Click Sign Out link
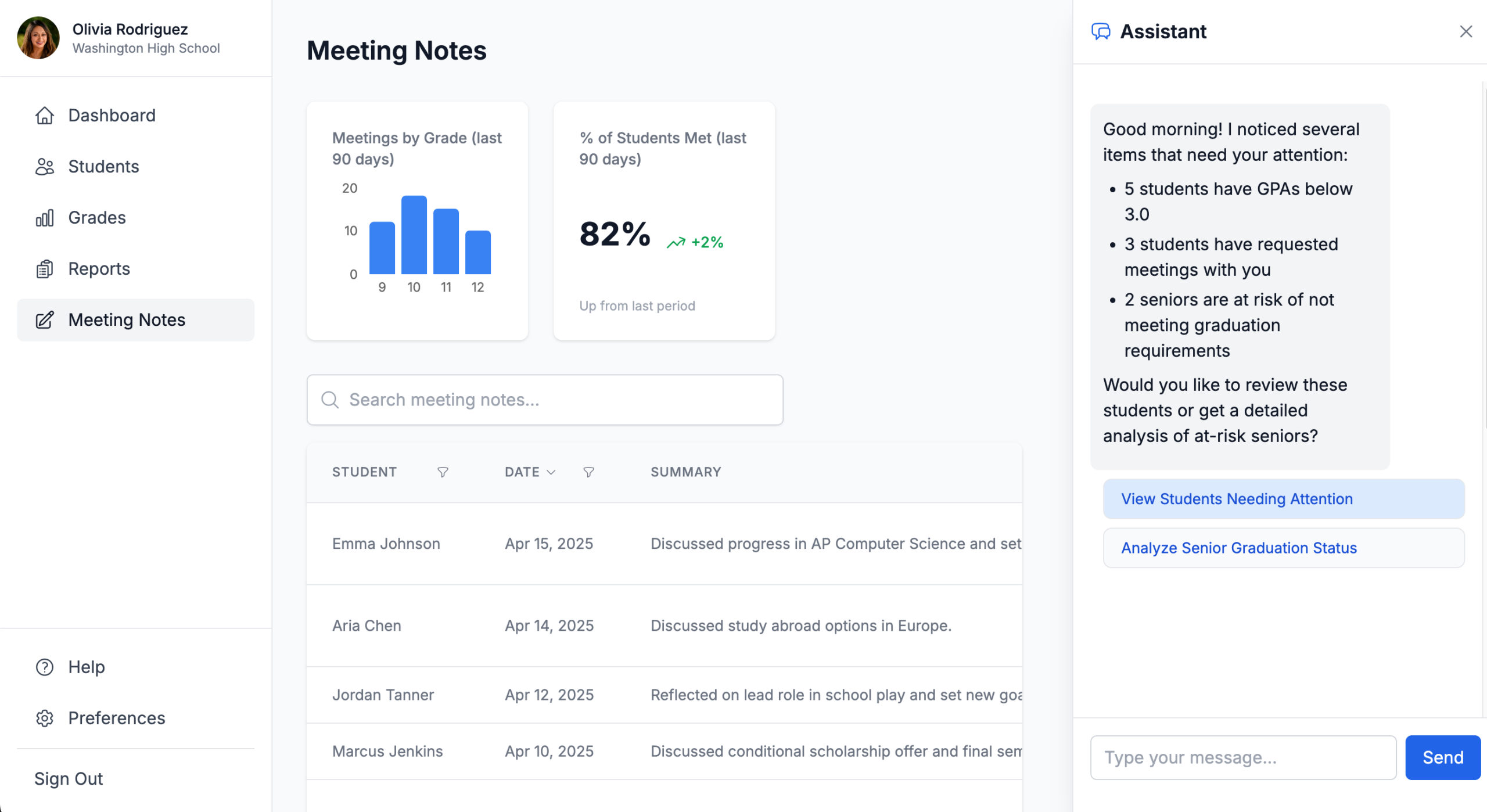This screenshot has height=812, width=1487. [69, 779]
